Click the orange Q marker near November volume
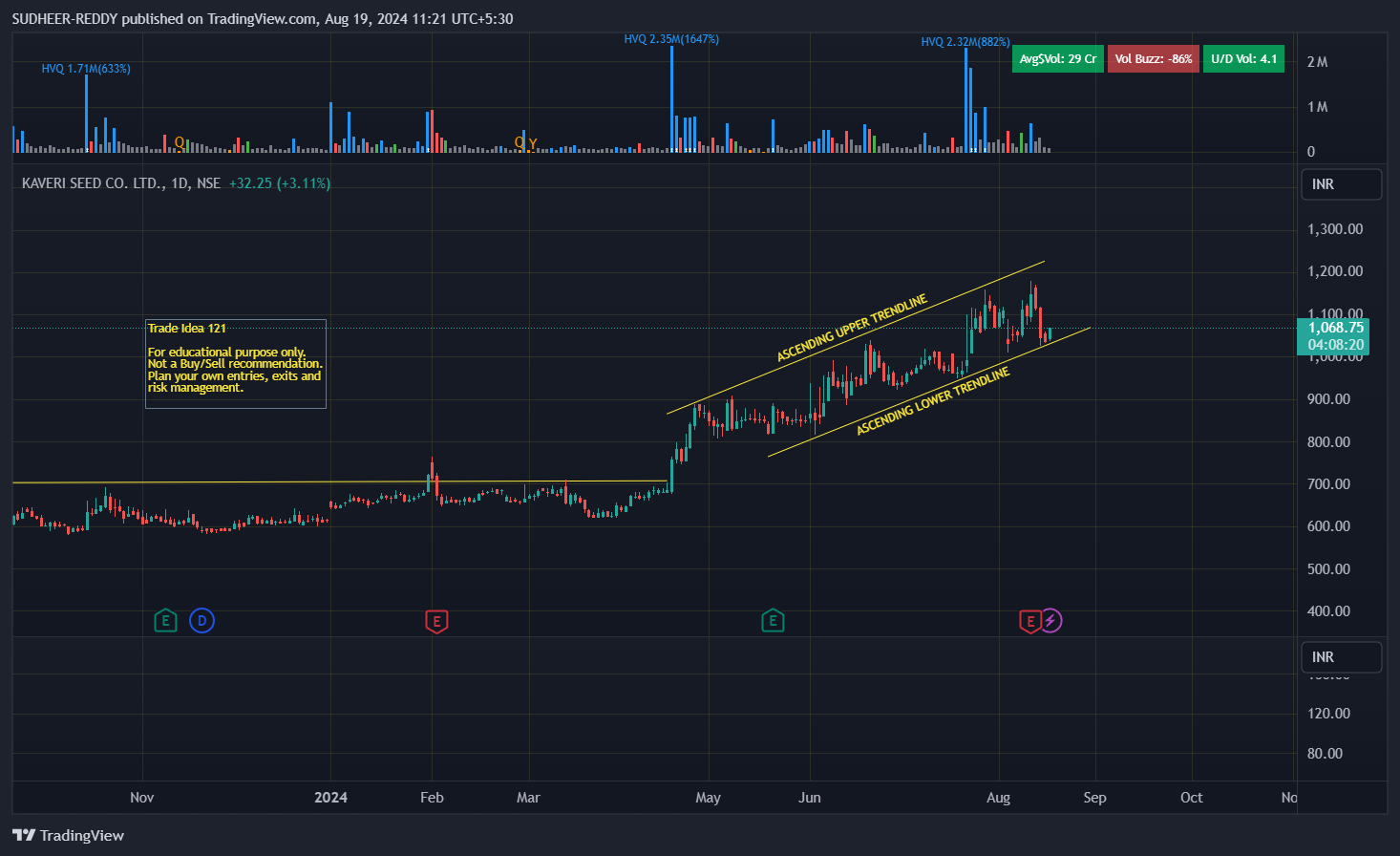This screenshot has height=856, width=1400. [179, 142]
